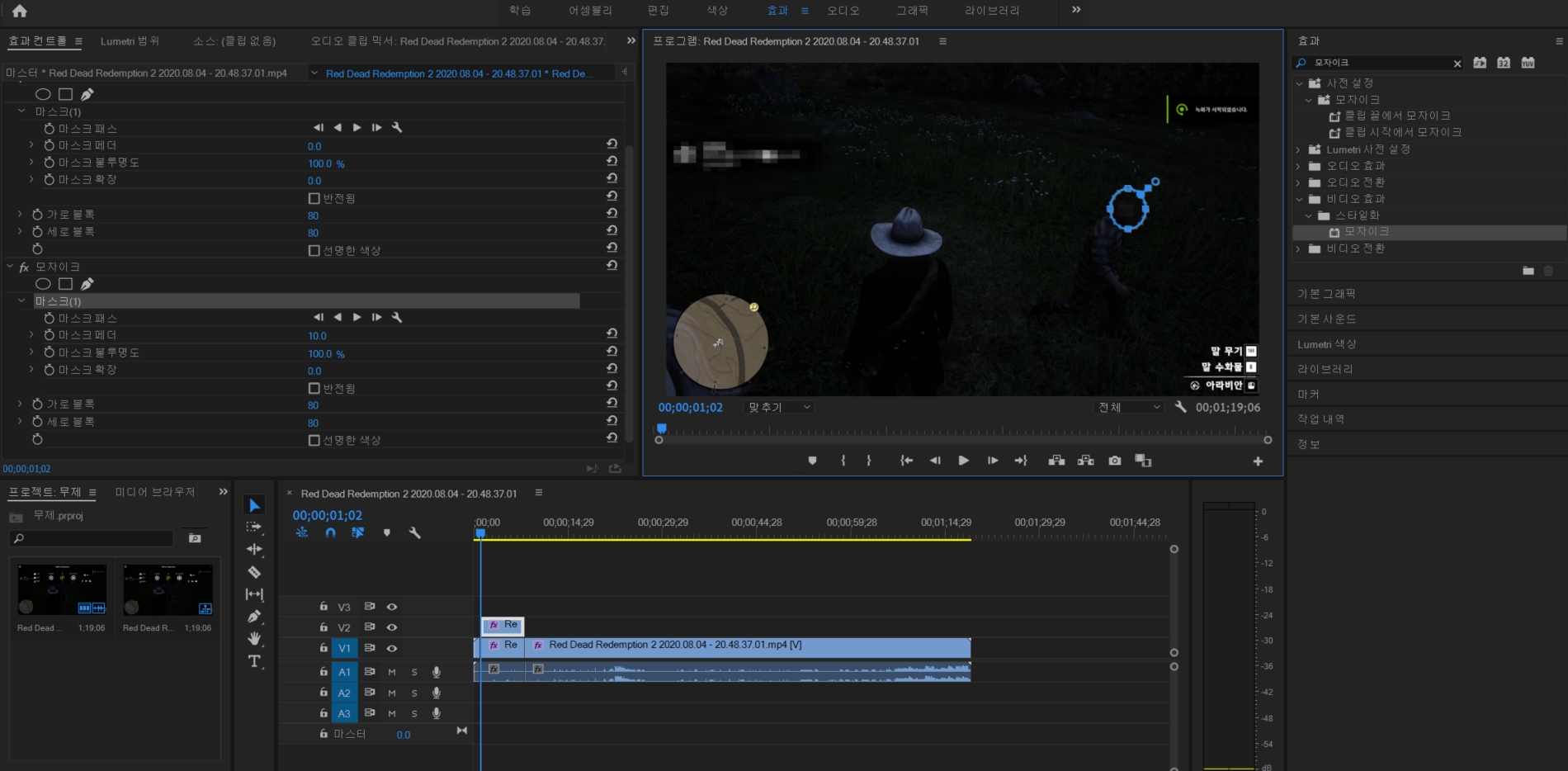Viewport: 1568px width, 771px height.
Task: Switch to Audio workspace tab
Action: tap(843, 11)
